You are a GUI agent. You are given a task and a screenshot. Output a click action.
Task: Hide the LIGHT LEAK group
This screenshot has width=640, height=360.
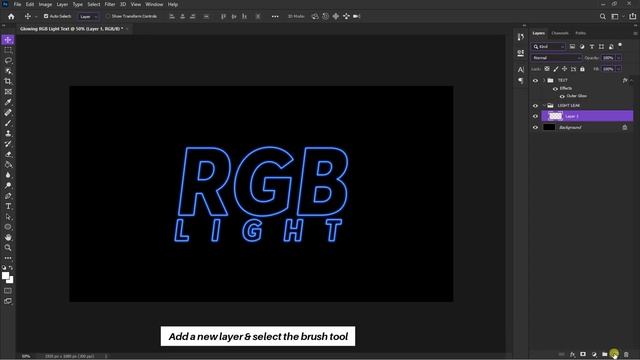pyautogui.click(x=535, y=106)
